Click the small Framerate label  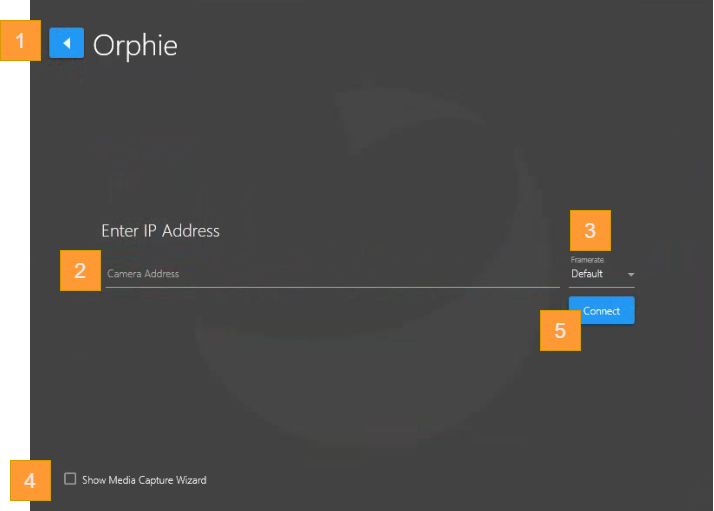pos(587,260)
